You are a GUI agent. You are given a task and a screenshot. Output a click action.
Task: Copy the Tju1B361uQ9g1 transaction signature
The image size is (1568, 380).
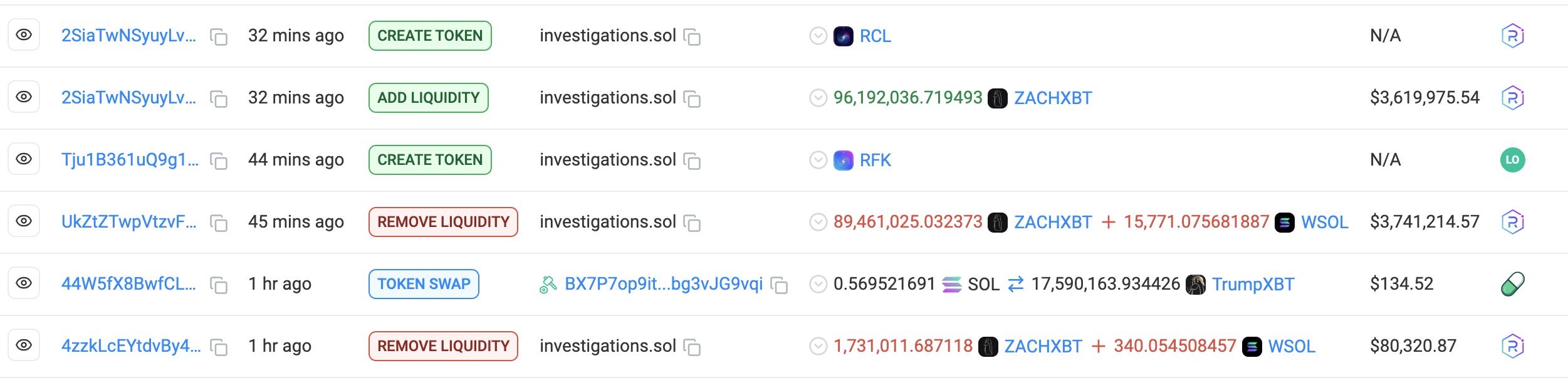tap(218, 161)
